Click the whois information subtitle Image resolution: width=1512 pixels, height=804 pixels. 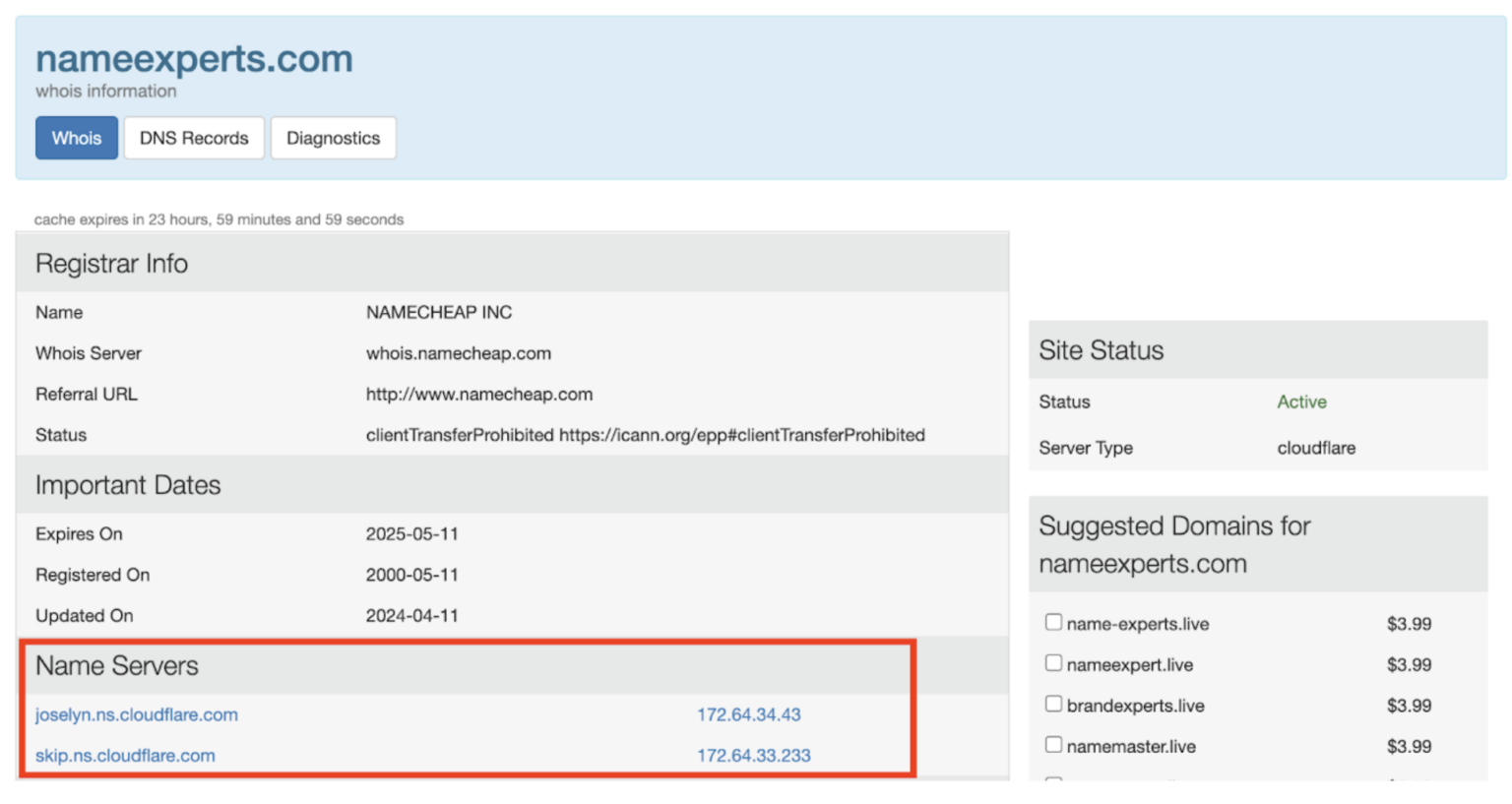(x=106, y=92)
